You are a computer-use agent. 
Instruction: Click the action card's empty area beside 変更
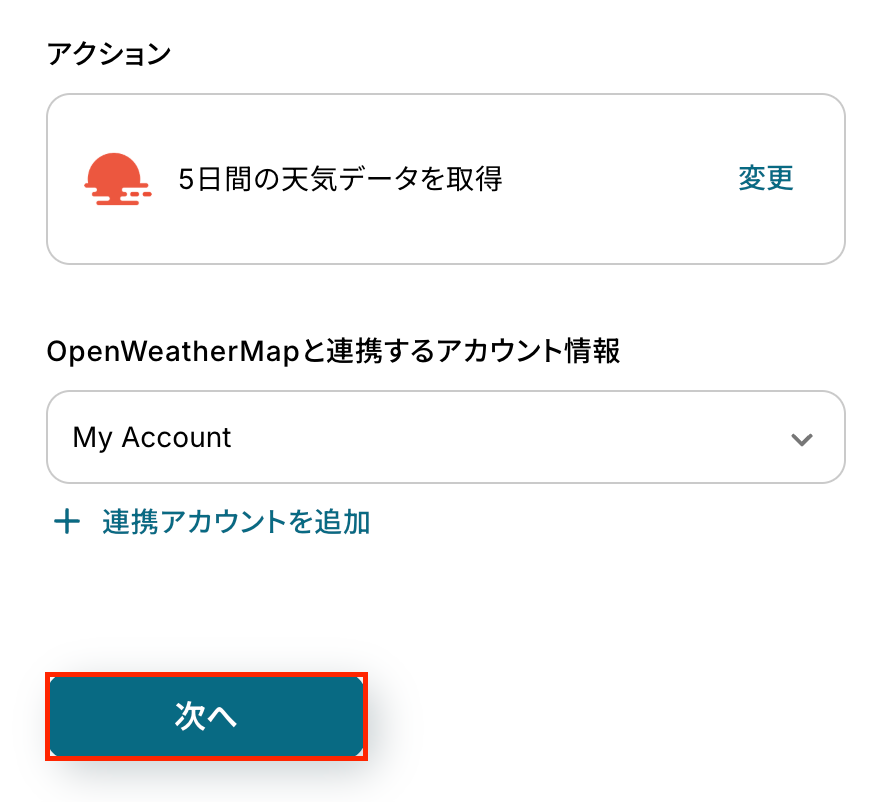tap(620, 180)
